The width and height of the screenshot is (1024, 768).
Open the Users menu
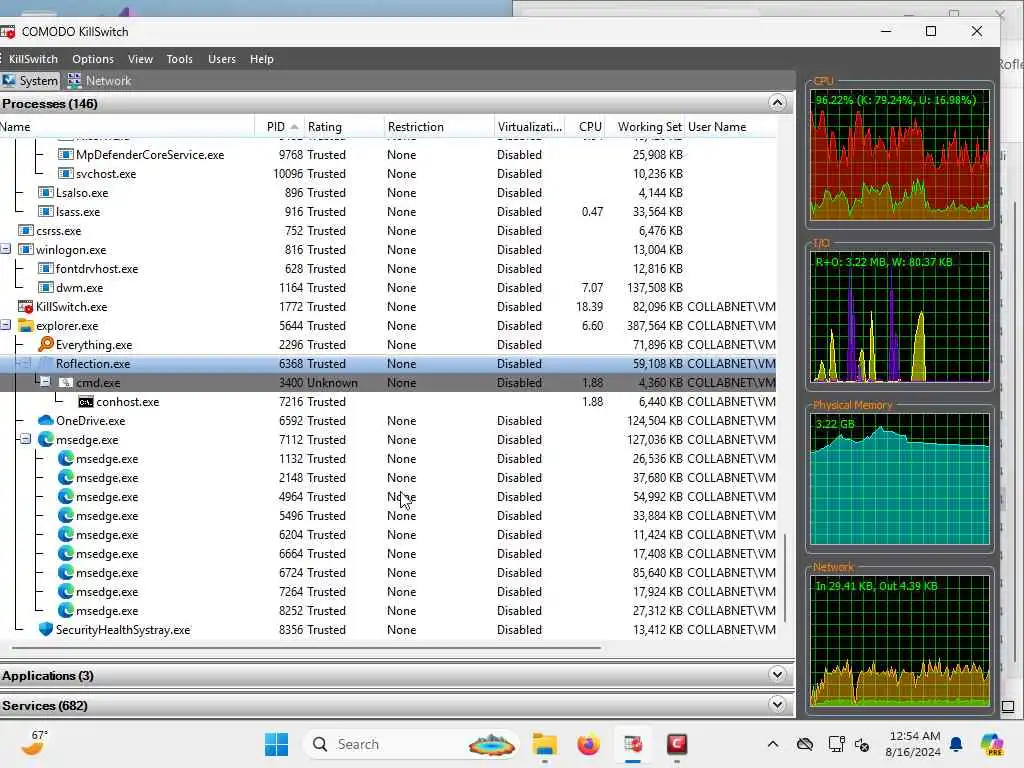[x=222, y=59]
